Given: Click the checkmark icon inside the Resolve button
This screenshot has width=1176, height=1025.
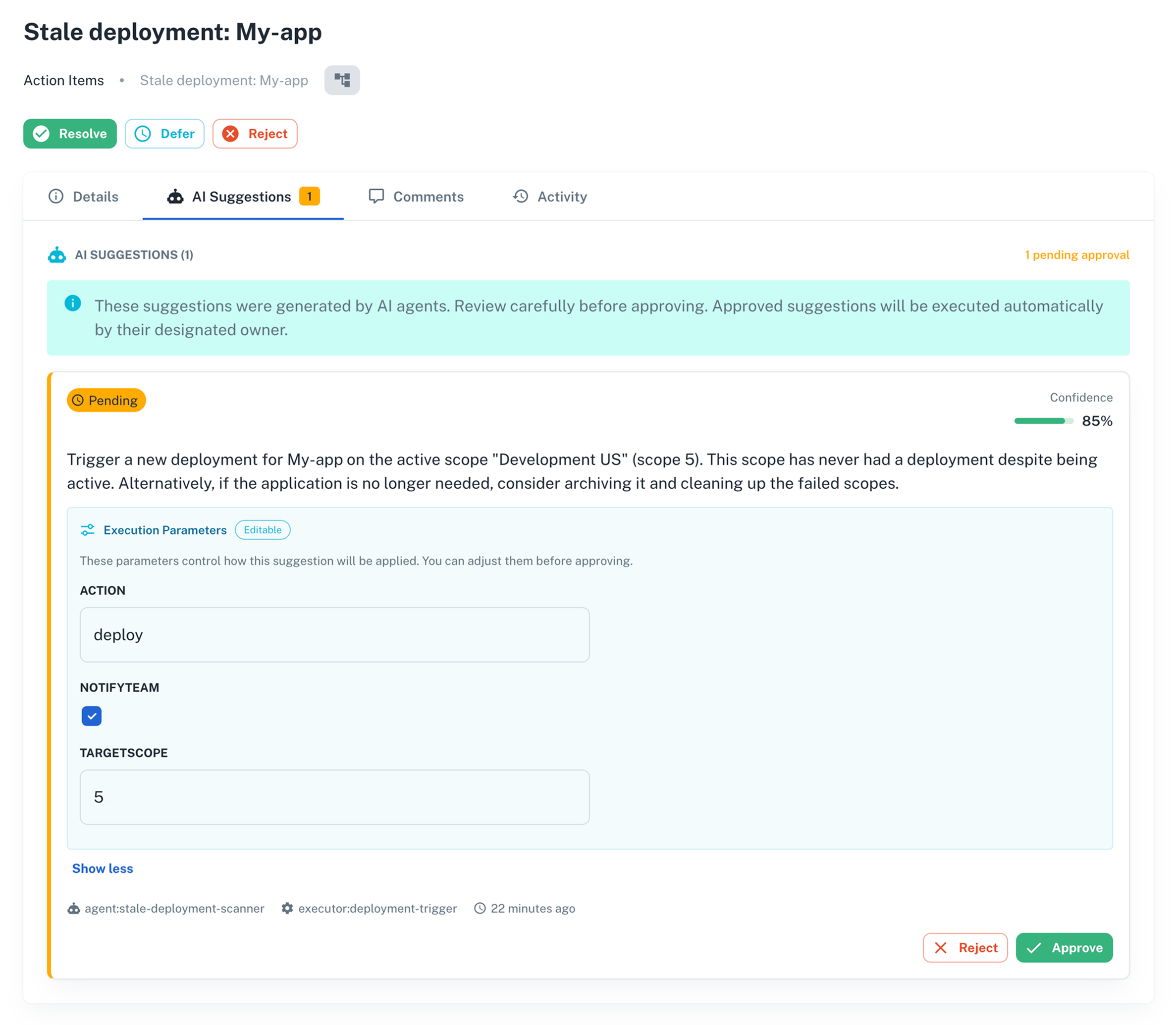Looking at the screenshot, I should [x=41, y=133].
